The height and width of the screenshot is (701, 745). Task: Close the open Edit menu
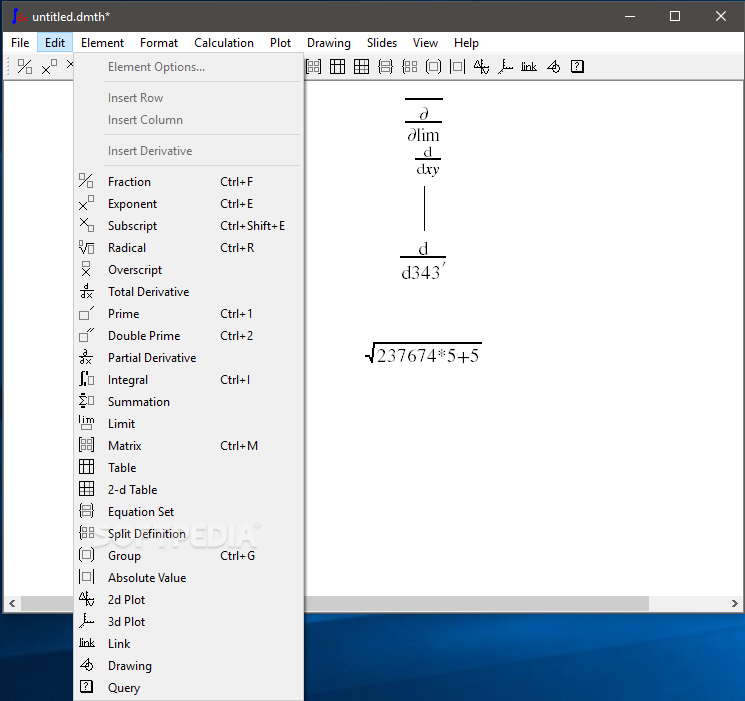pyautogui.click(x=55, y=43)
